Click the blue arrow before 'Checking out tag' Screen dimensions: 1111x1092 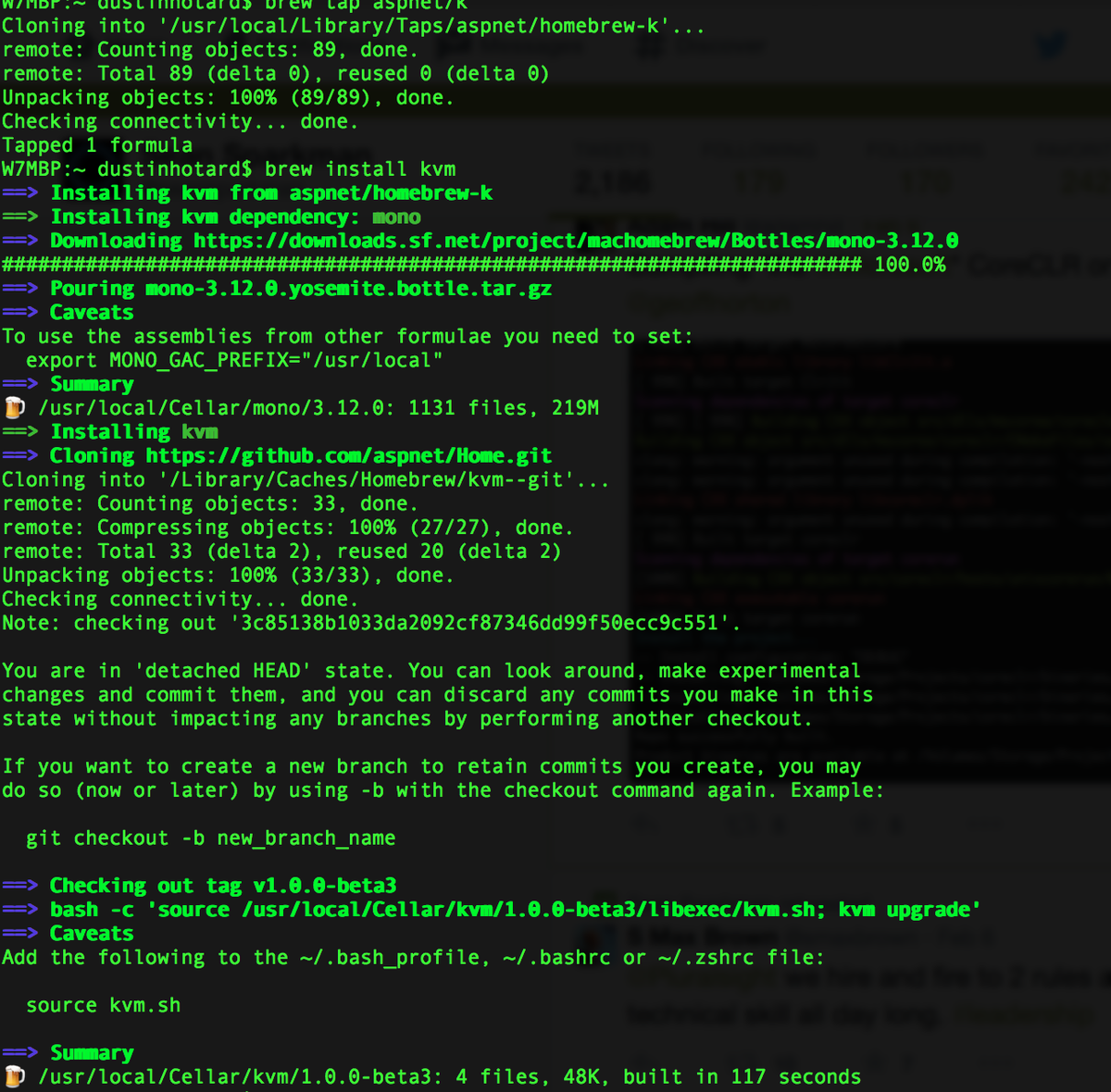tap(20, 886)
